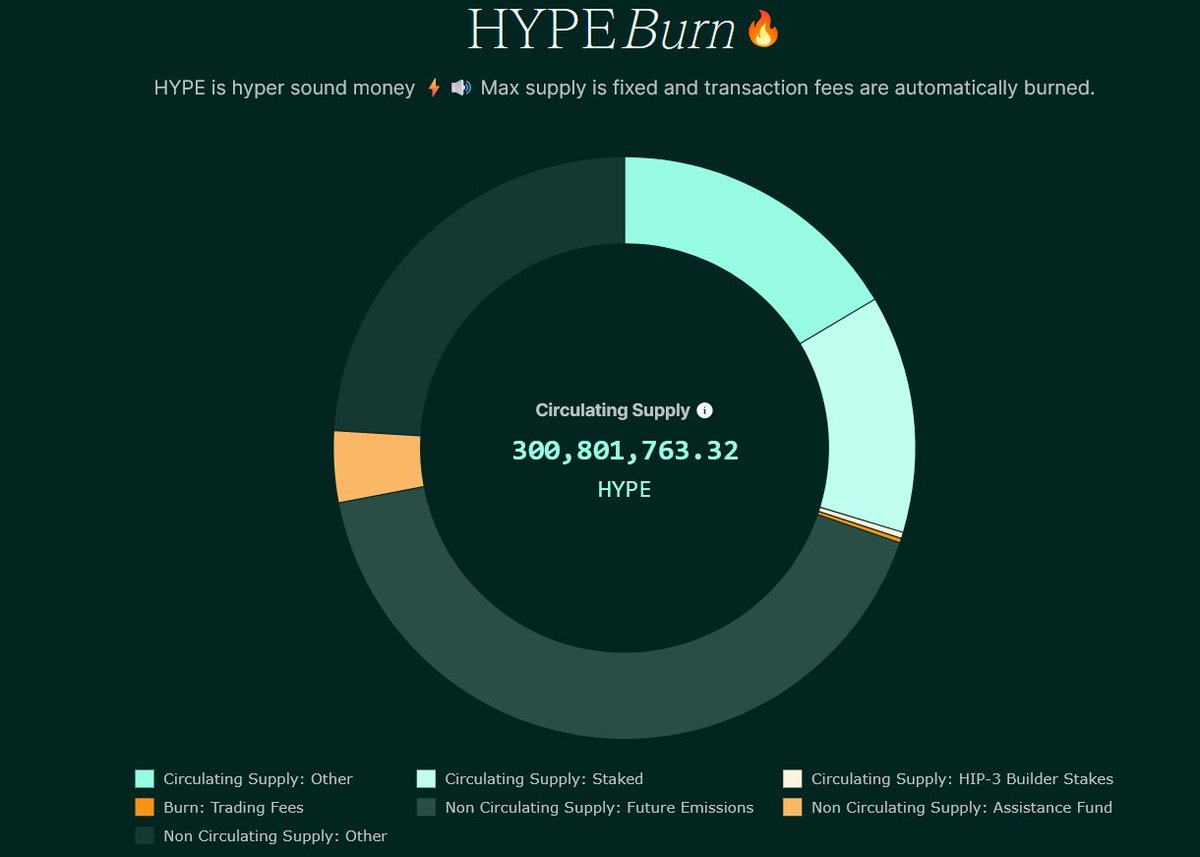Click the speaker icon in subtitle
The height and width of the screenshot is (857, 1200).
461,88
